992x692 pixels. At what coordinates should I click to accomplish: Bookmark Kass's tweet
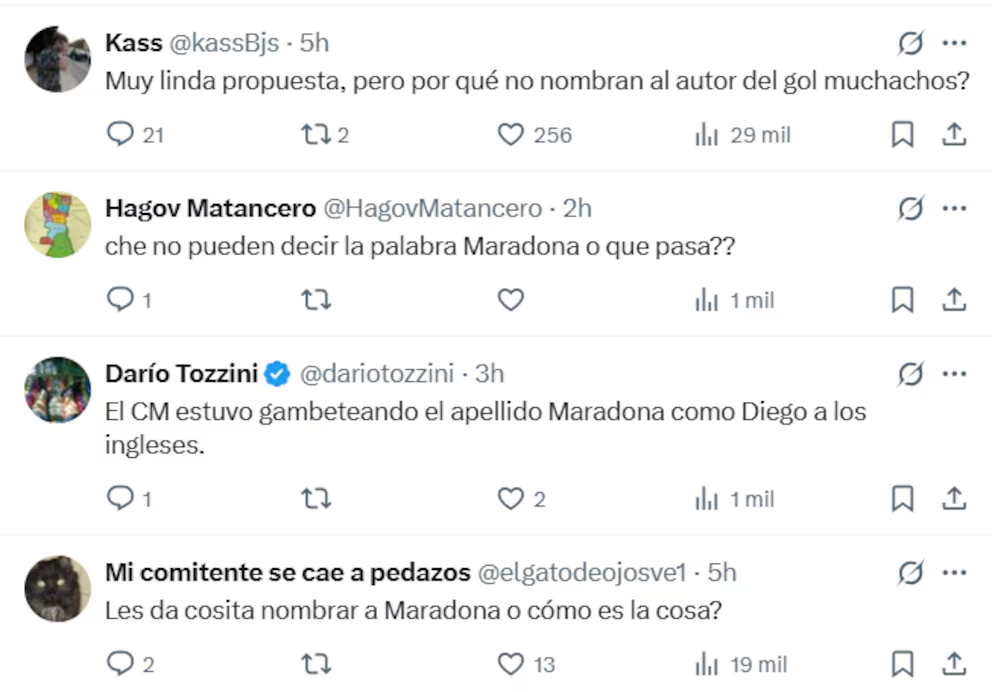(x=902, y=134)
